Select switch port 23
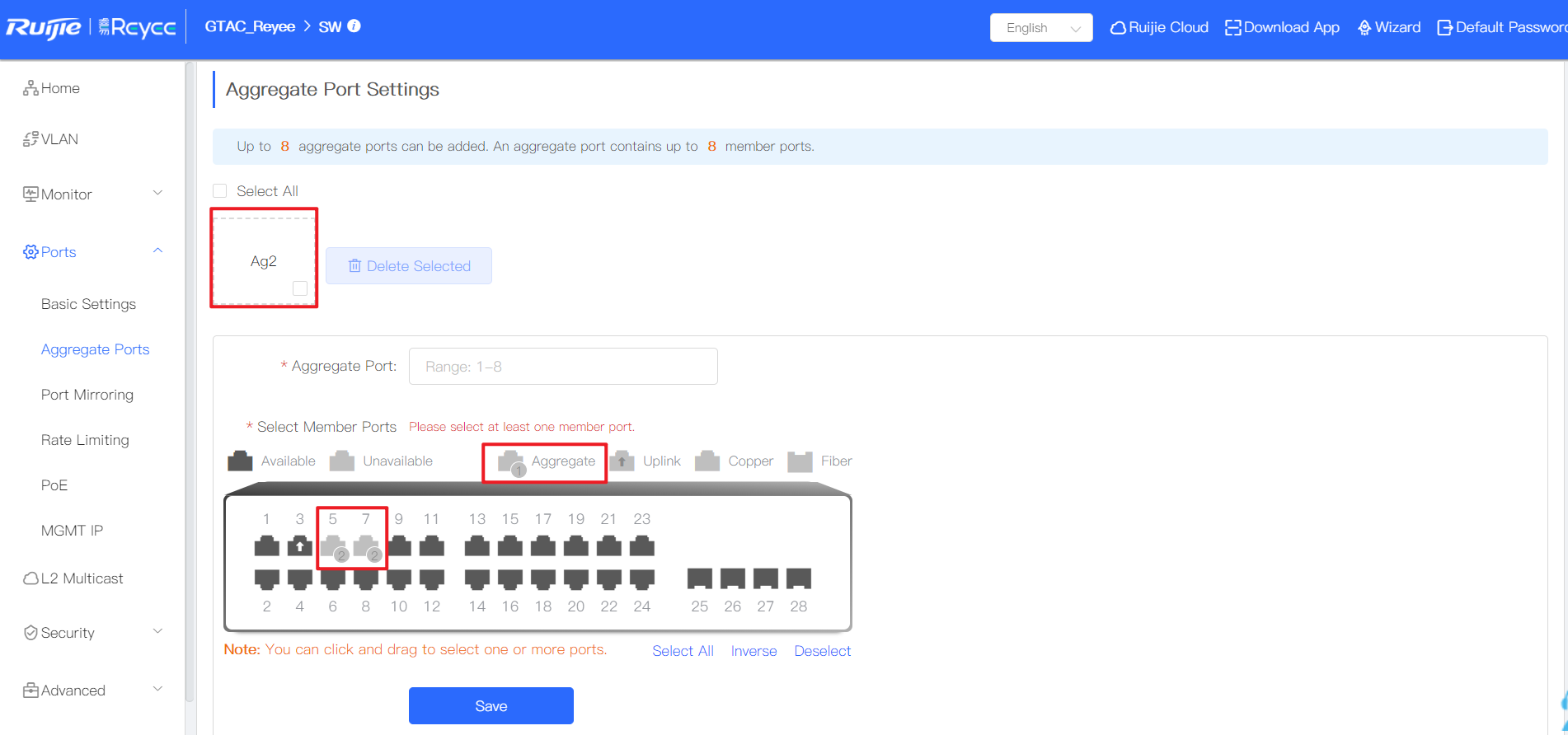Screen dimensions: 1568x735 click(642, 545)
